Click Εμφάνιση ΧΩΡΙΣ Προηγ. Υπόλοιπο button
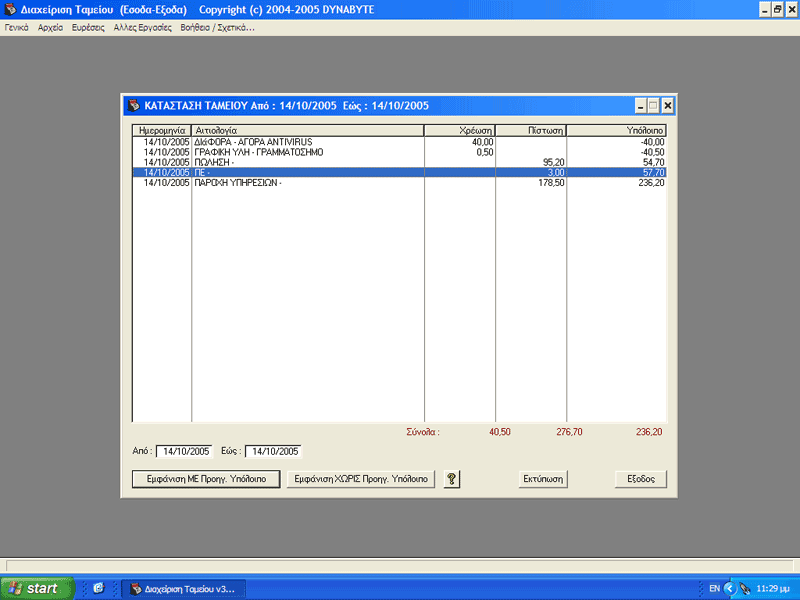 tap(361, 479)
